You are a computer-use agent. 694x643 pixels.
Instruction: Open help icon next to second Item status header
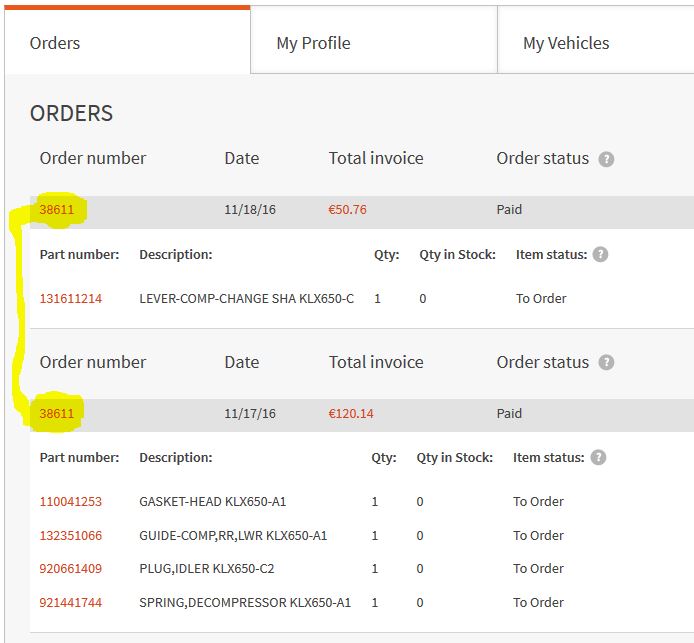click(598, 458)
